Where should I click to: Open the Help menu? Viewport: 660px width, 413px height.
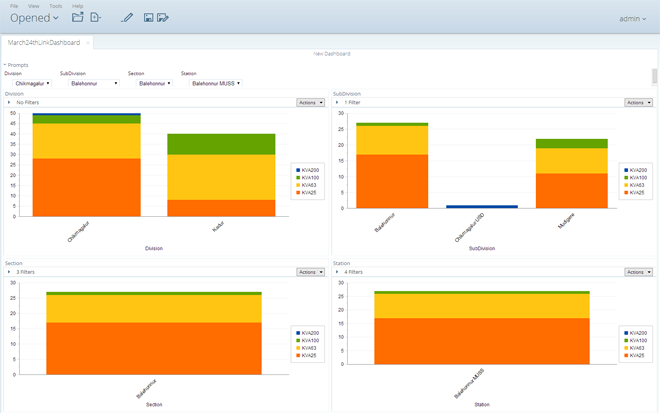click(77, 6)
